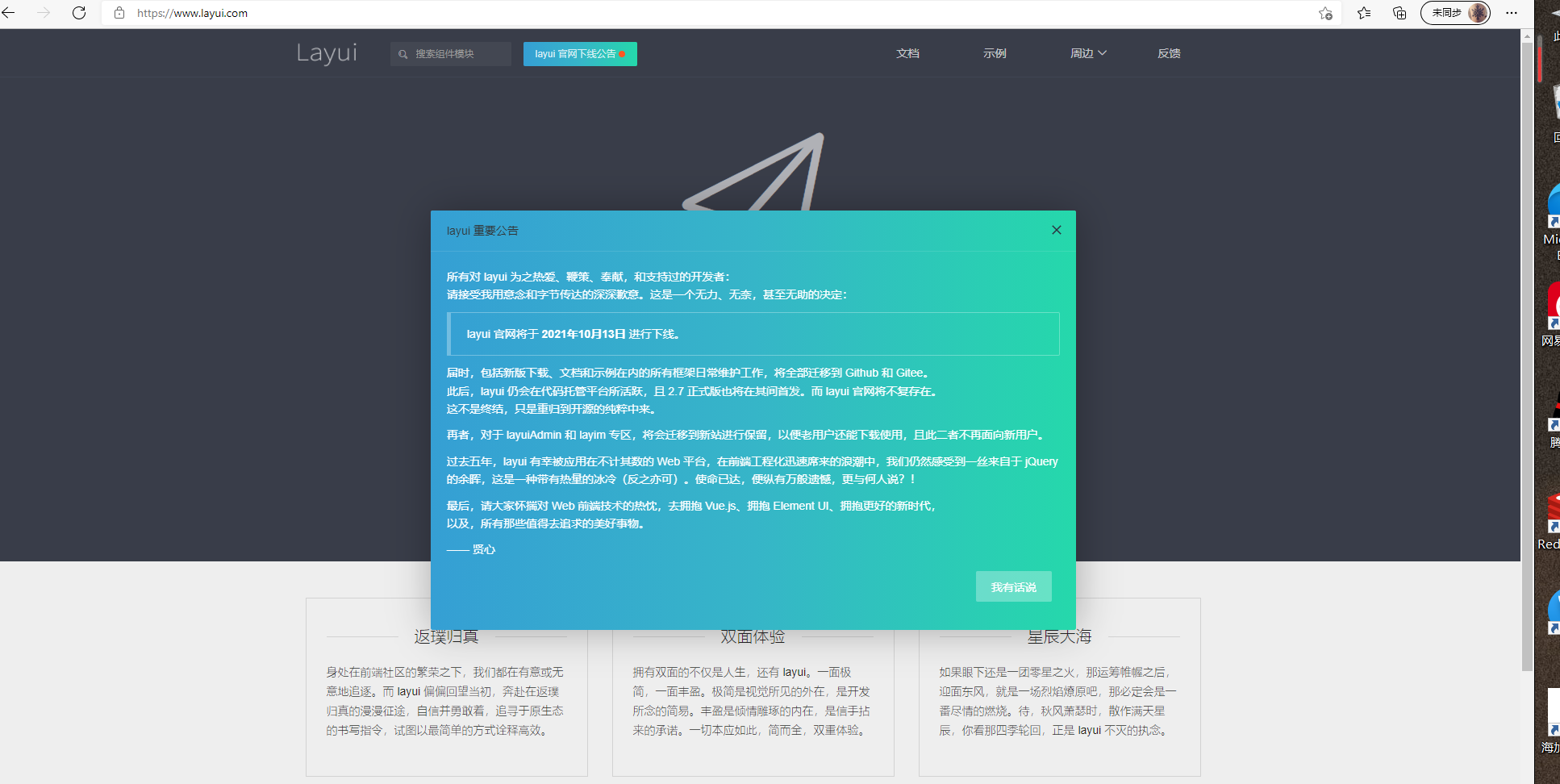Click the scrollbar up arrow
Image resolution: width=1560 pixels, height=784 pixels.
1527,35
